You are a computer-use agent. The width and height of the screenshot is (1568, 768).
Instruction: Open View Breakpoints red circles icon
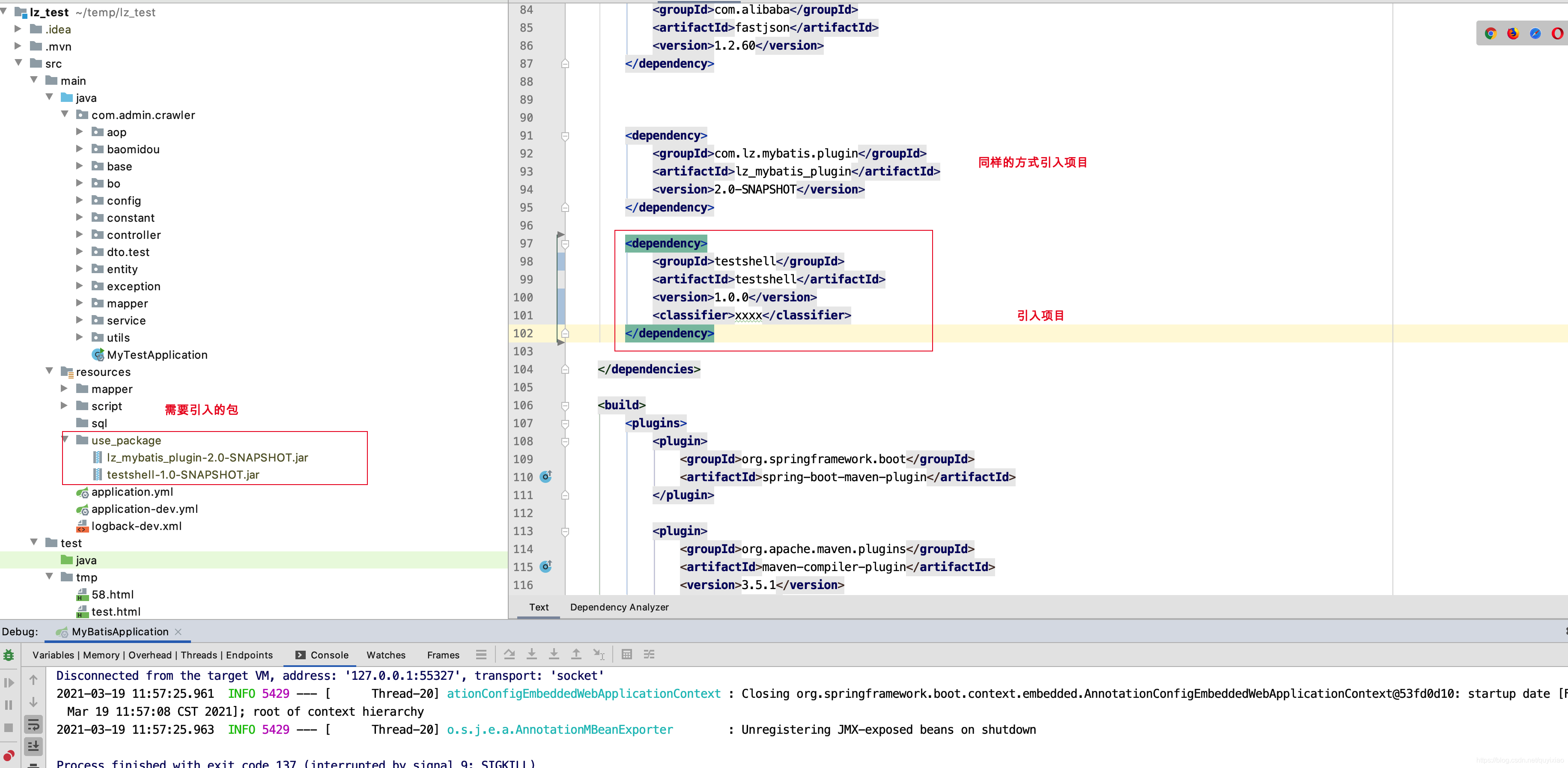click(9, 755)
